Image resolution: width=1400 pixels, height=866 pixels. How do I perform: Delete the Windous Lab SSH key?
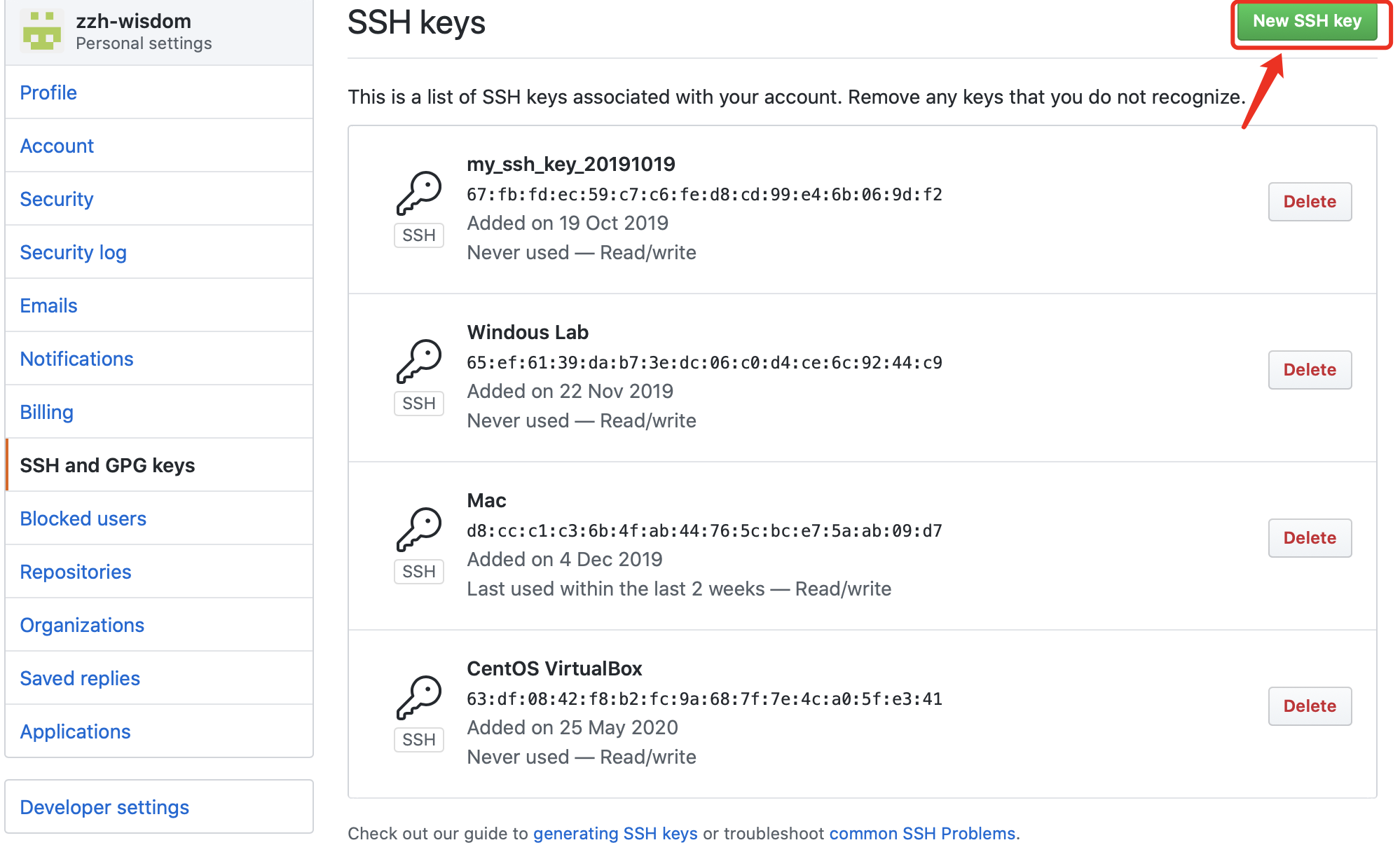pos(1309,369)
